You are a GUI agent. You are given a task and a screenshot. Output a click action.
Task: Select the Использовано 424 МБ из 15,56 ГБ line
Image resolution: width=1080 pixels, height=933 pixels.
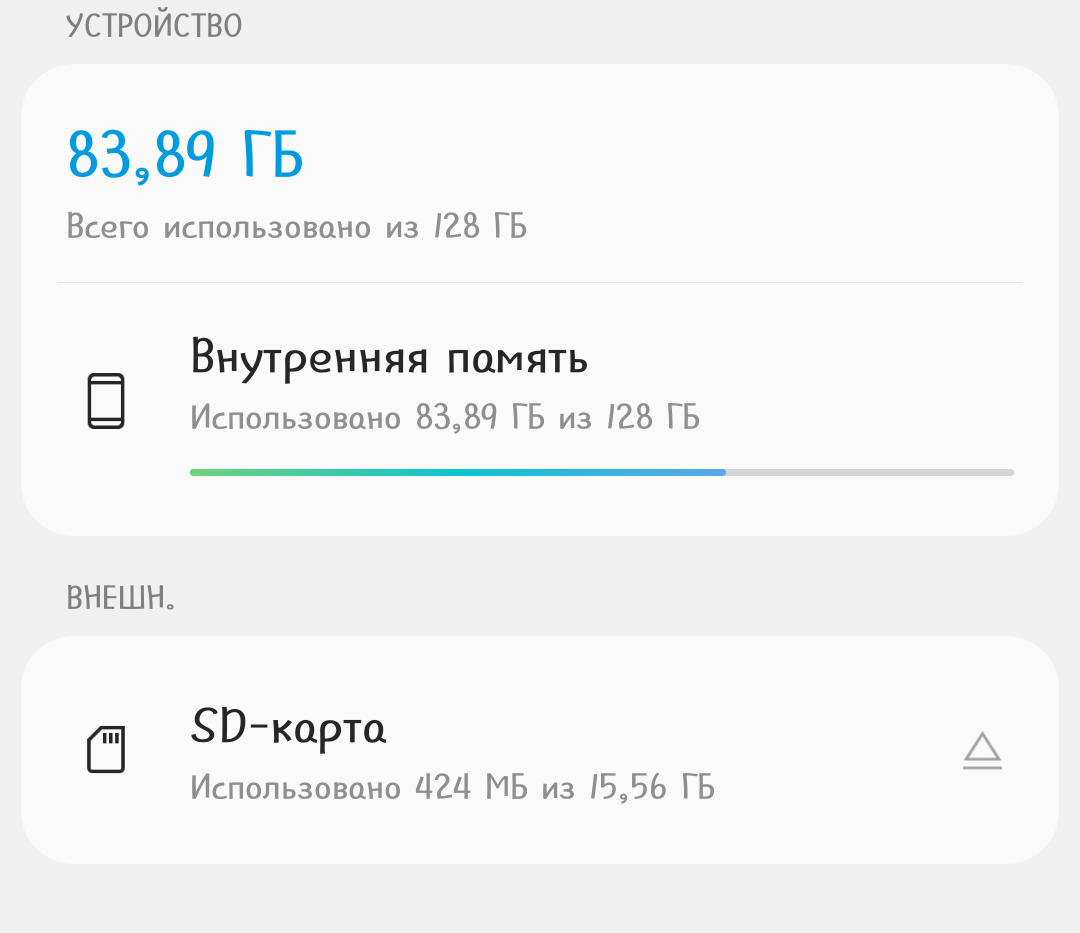(x=452, y=787)
